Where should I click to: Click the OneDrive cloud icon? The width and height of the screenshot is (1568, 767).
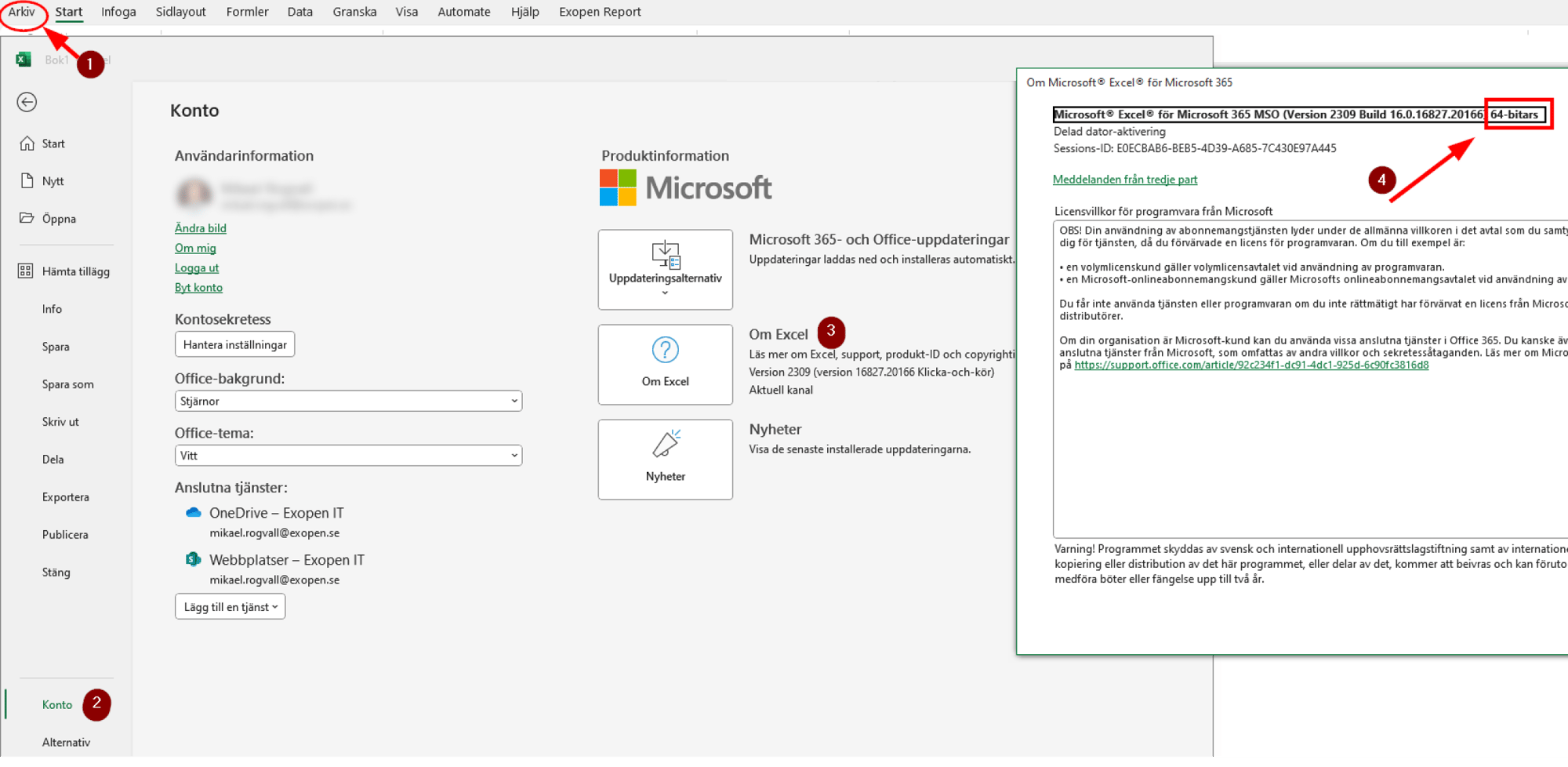coord(193,513)
